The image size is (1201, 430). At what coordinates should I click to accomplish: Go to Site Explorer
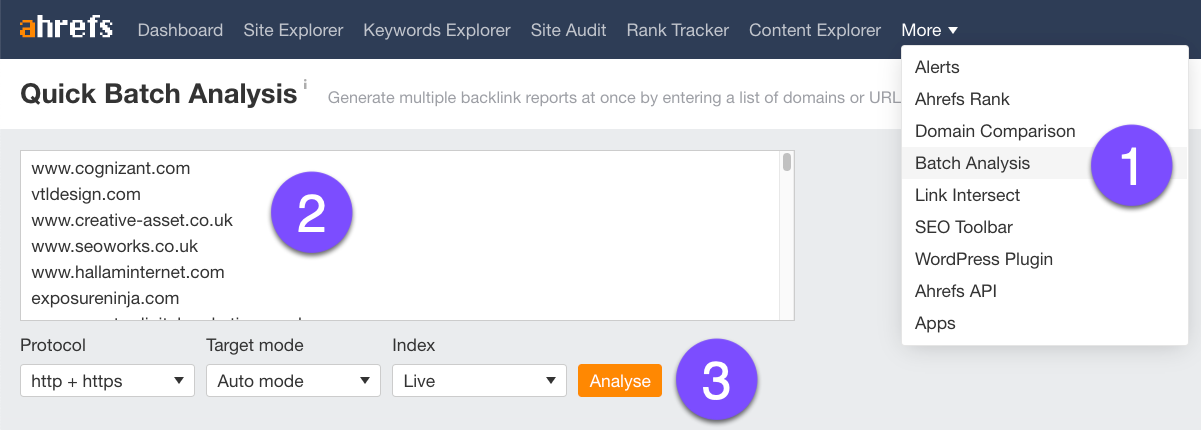tap(293, 30)
